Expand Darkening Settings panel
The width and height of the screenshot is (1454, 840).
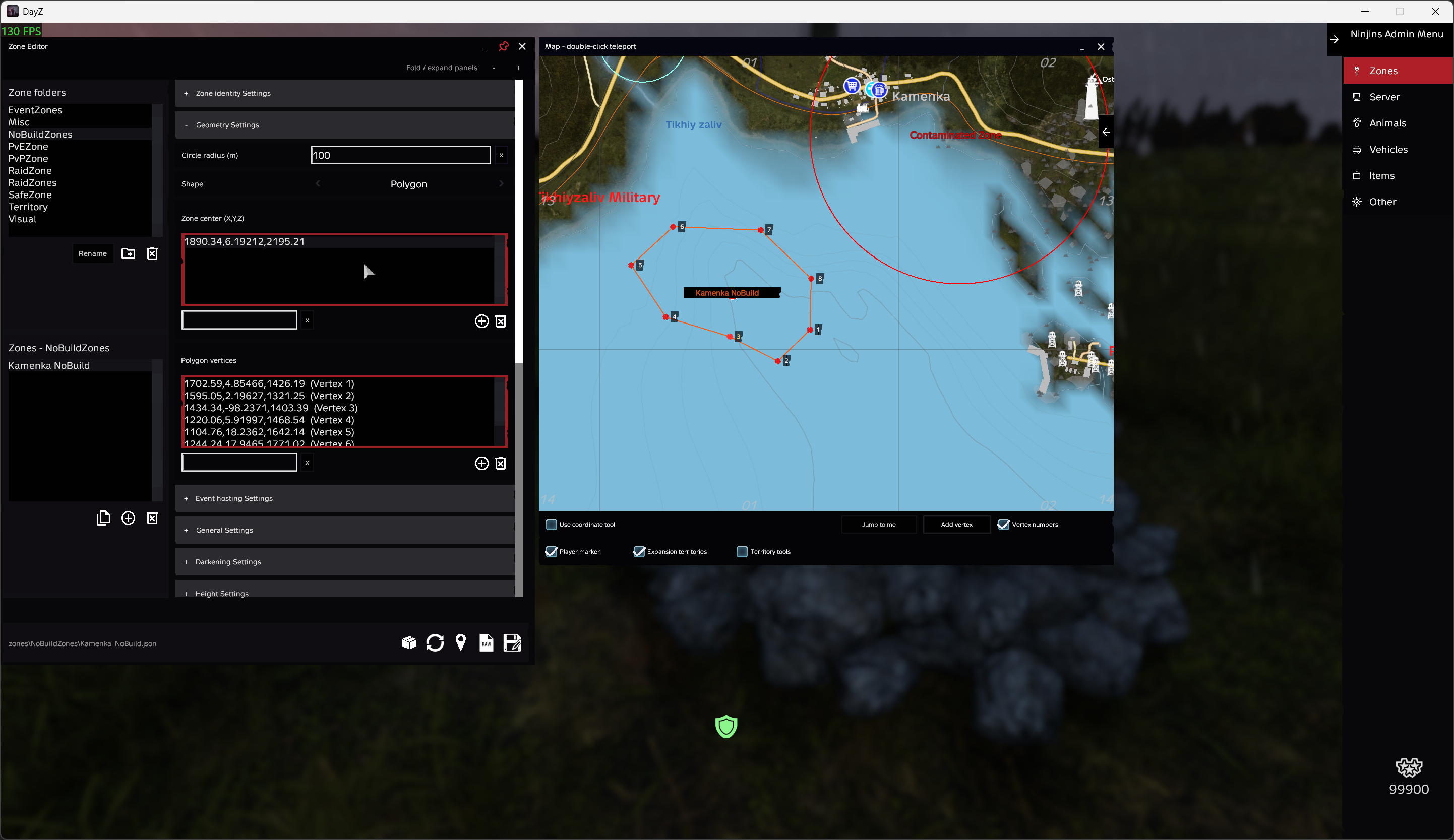click(344, 562)
